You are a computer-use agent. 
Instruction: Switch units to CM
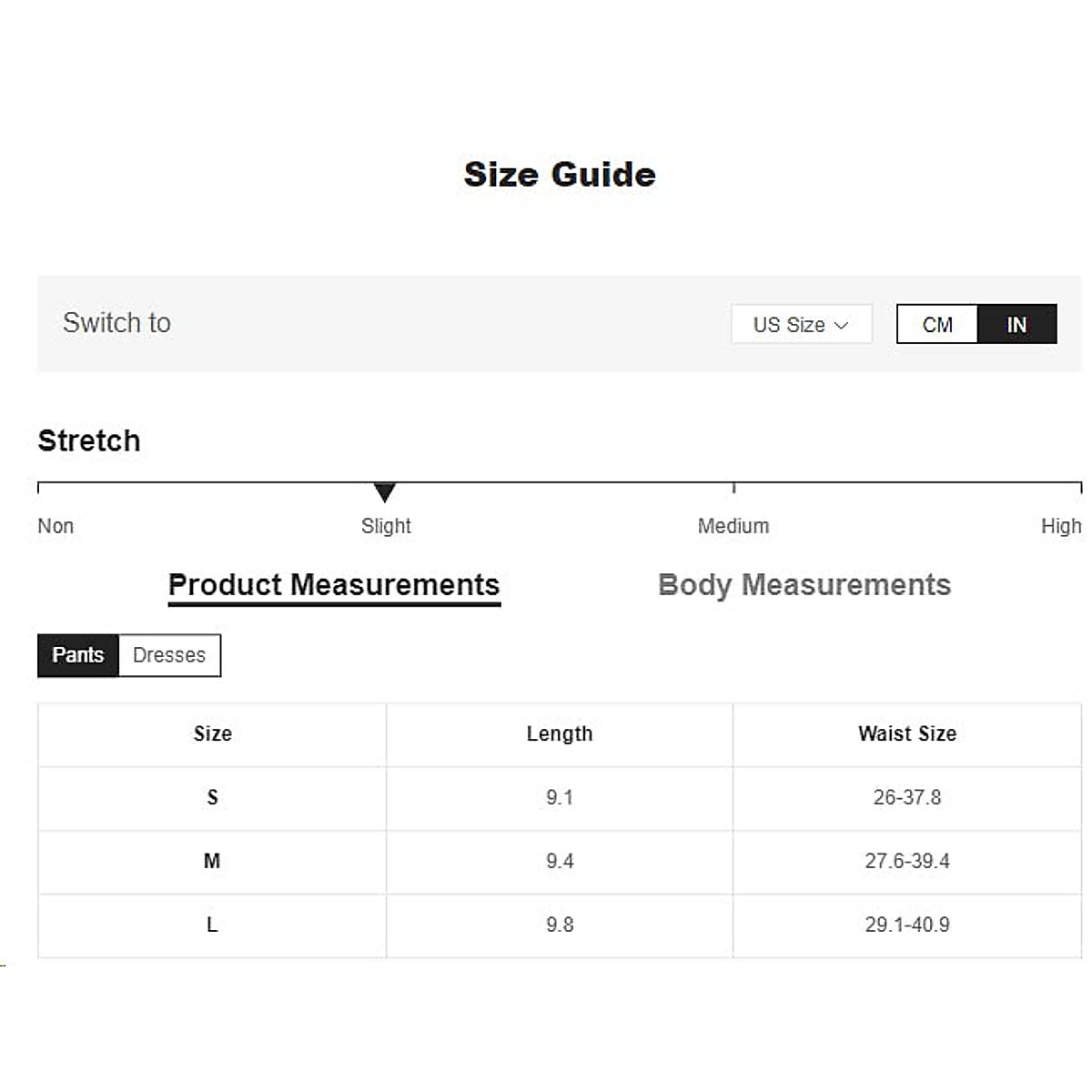937,325
